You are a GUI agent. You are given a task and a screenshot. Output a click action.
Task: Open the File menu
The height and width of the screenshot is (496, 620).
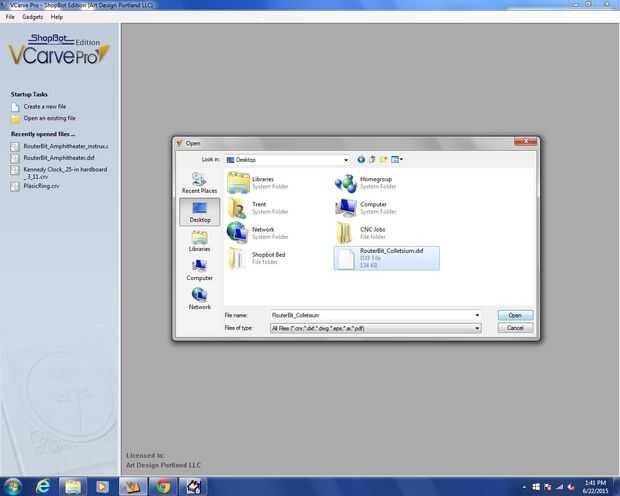10,17
